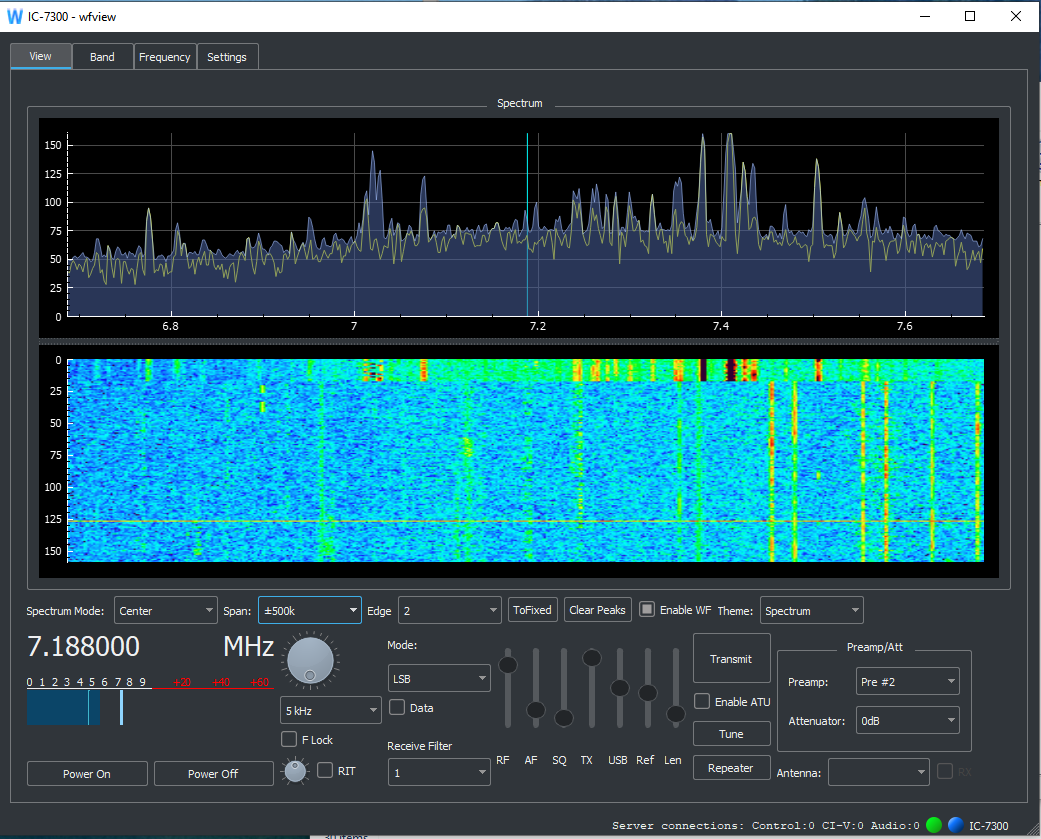Click the Power On button

pyautogui.click(x=87, y=773)
